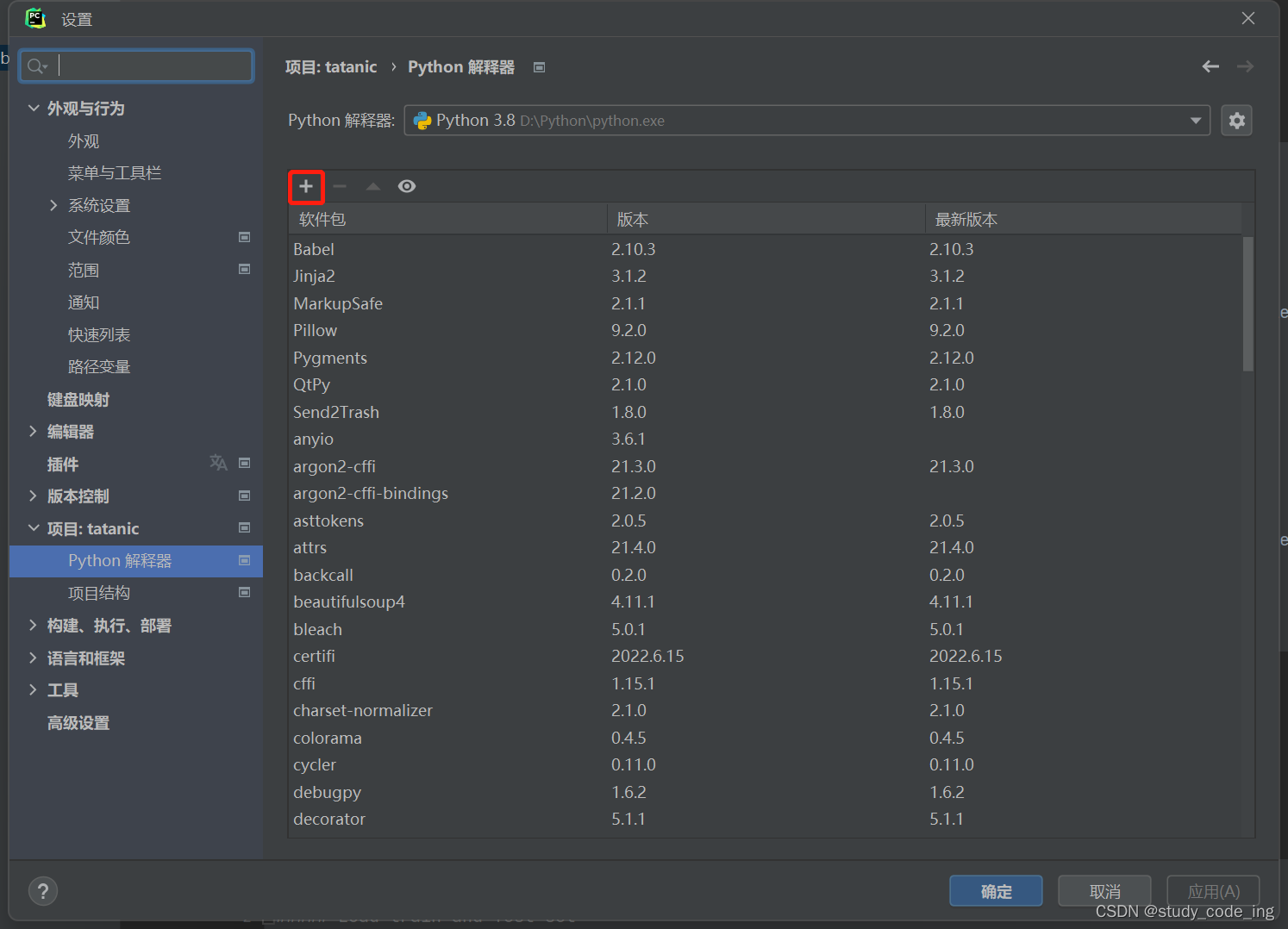Viewport: 1288px width, 929px height.
Task: Select the argon2-cffi-bindings row
Action: (x=766, y=494)
